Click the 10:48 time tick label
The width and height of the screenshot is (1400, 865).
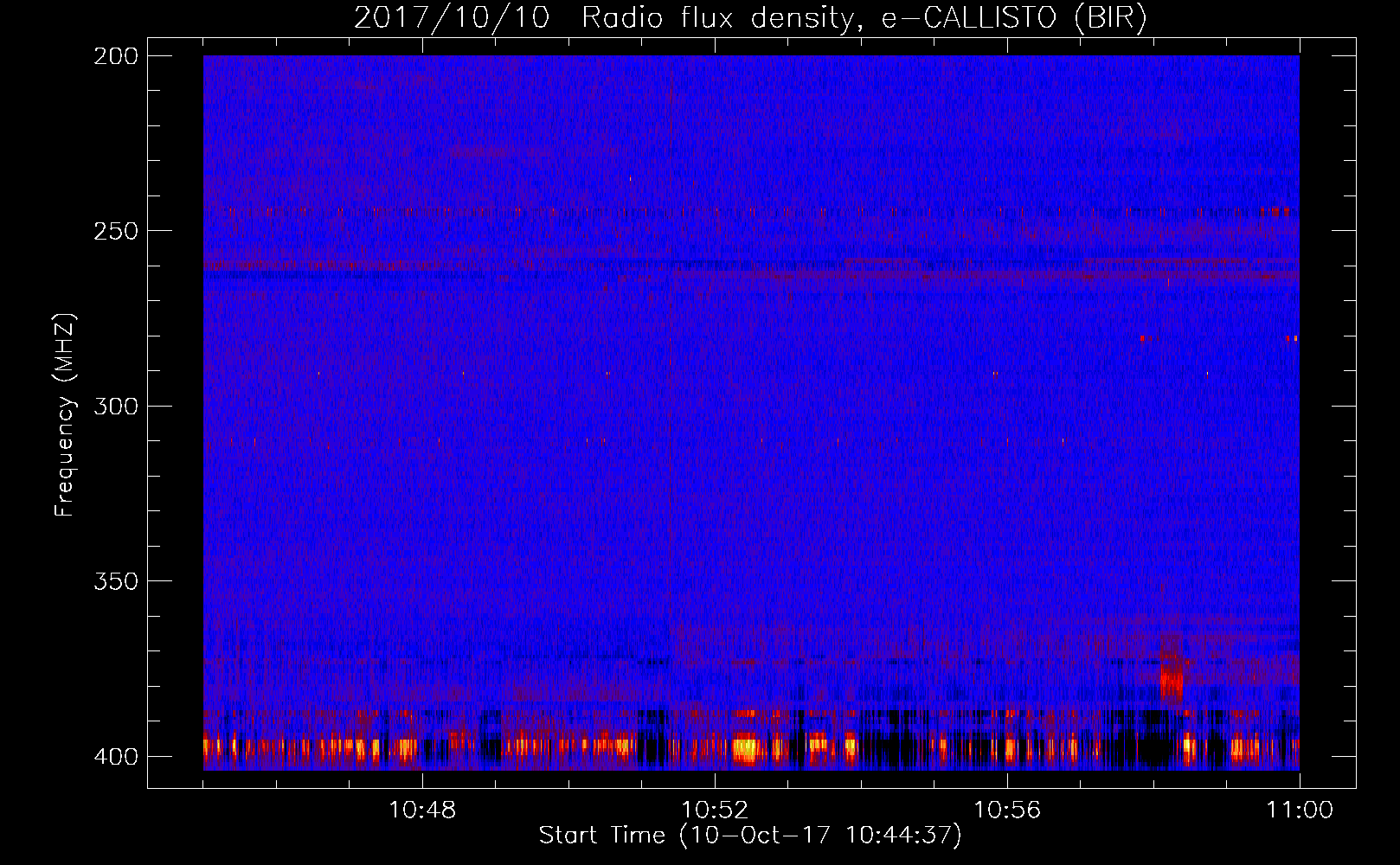[x=422, y=811]
